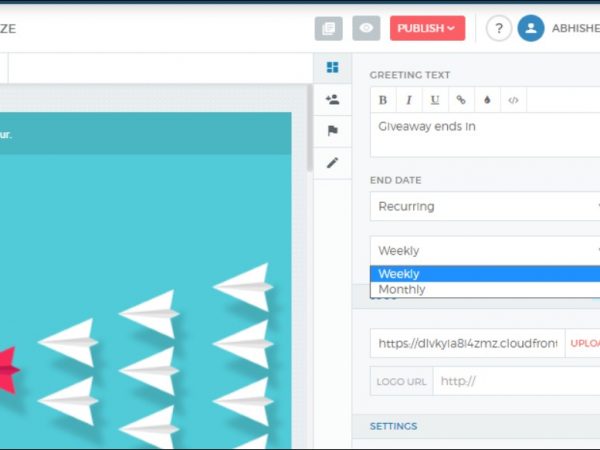The height and width of the screenshot is (450, 600).
Task: Open the flag sidebar tab
Action: [332, 130]
